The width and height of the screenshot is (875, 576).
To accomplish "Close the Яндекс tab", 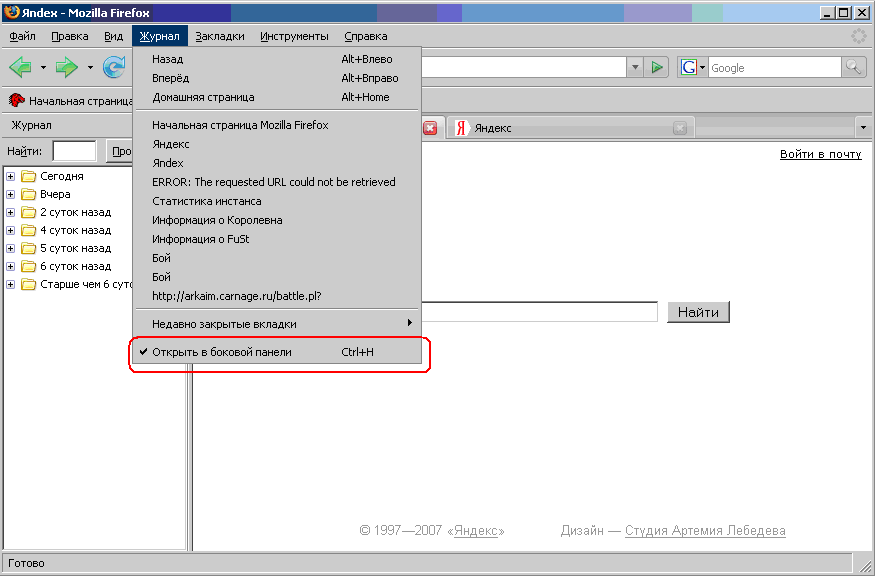I will (x=680, y=128).
